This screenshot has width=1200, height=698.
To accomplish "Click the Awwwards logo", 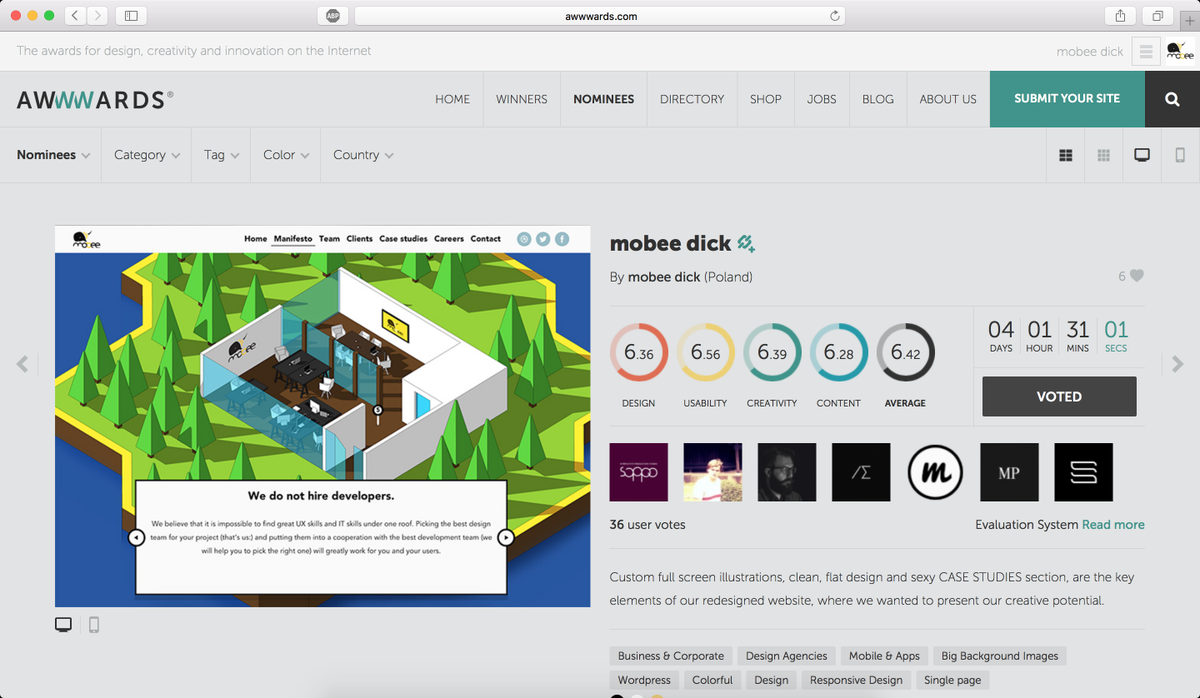I will [95, 99].
